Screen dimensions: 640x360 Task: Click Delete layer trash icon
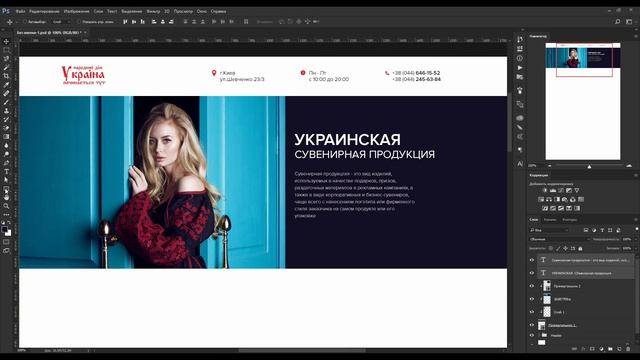coord(628,349)
